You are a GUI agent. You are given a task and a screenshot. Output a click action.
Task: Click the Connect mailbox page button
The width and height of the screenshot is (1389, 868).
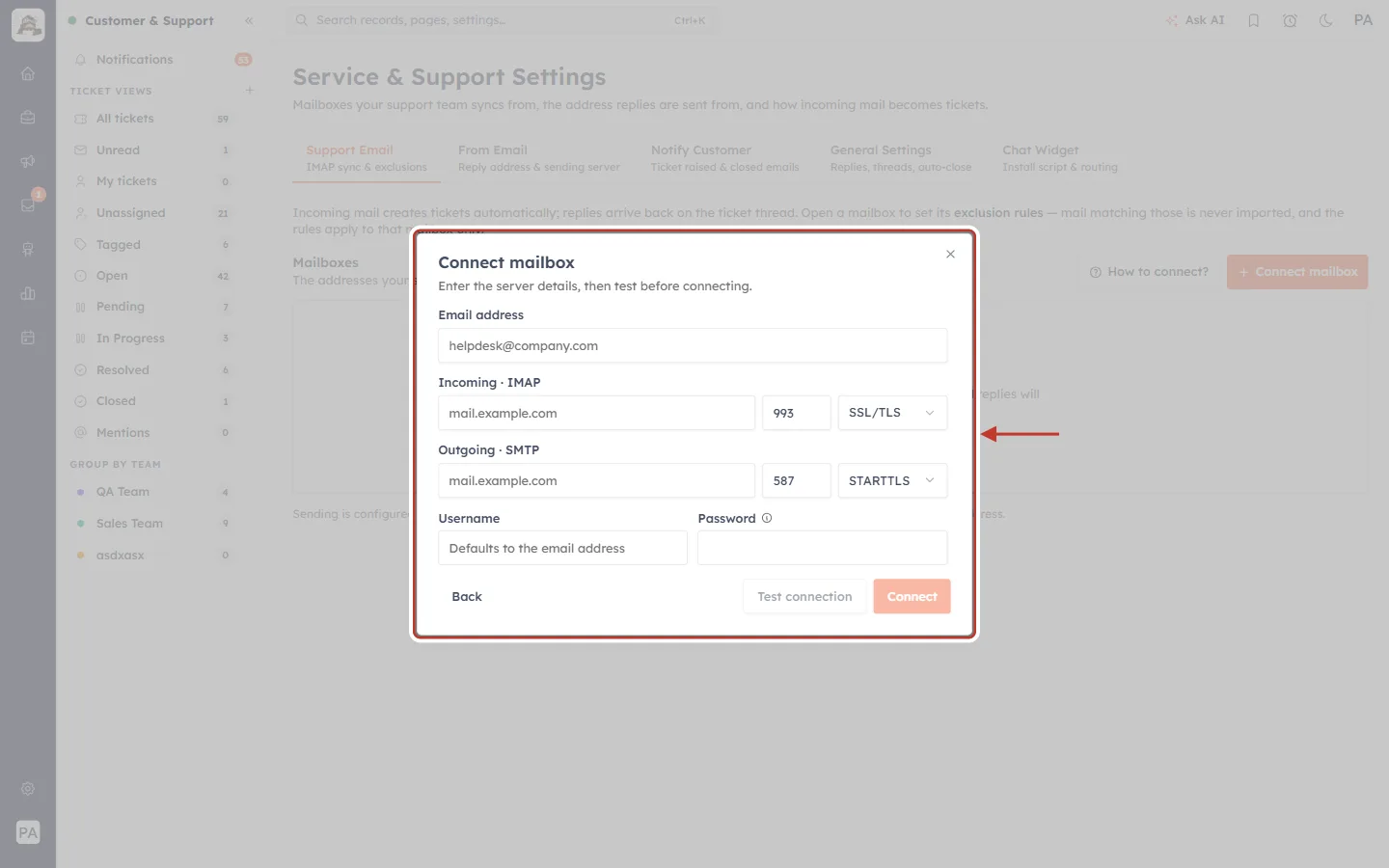tap(1297, 272)
